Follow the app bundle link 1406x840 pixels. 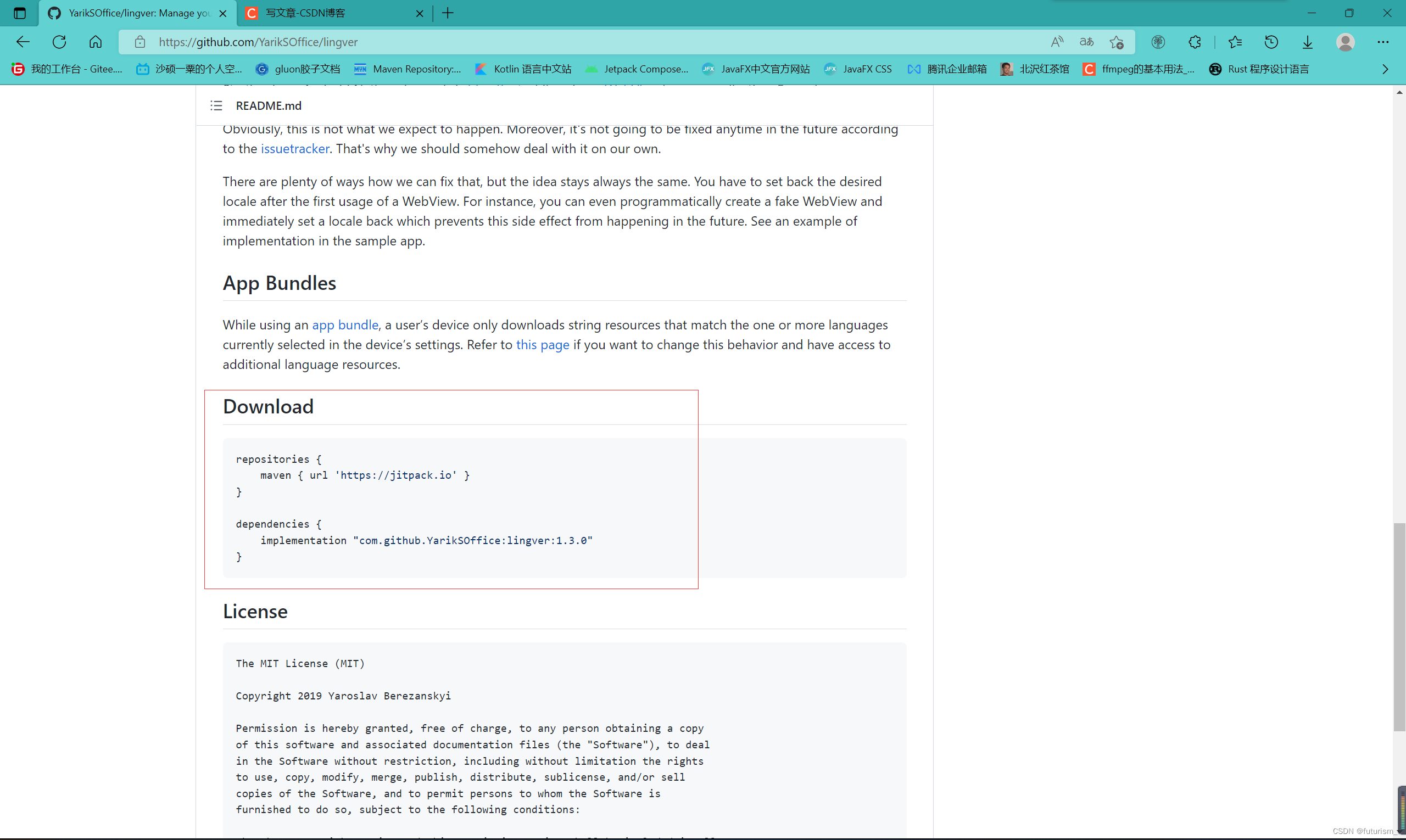coord(345,325)
